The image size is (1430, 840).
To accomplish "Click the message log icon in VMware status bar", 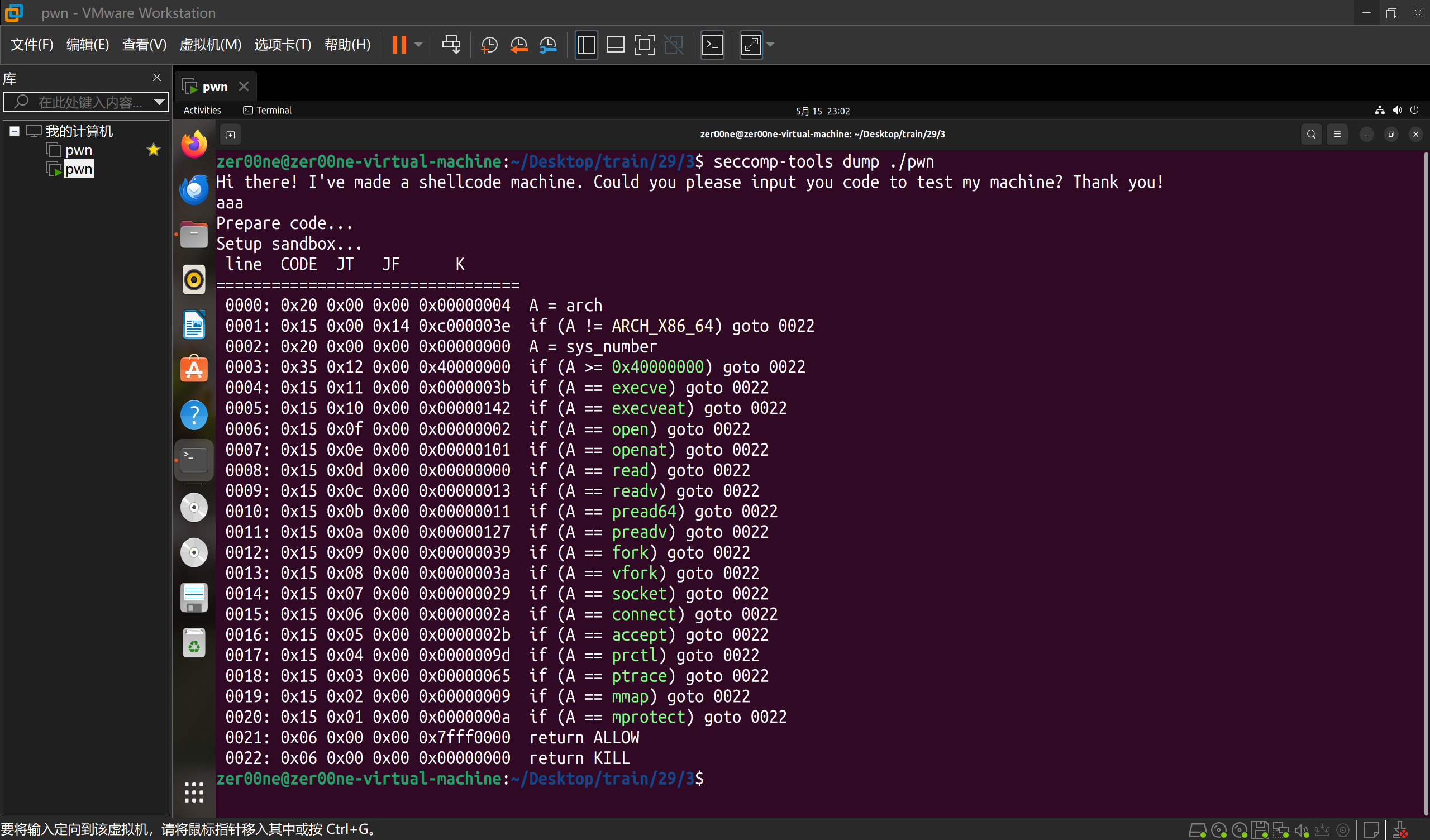I will coord(1371,831).
